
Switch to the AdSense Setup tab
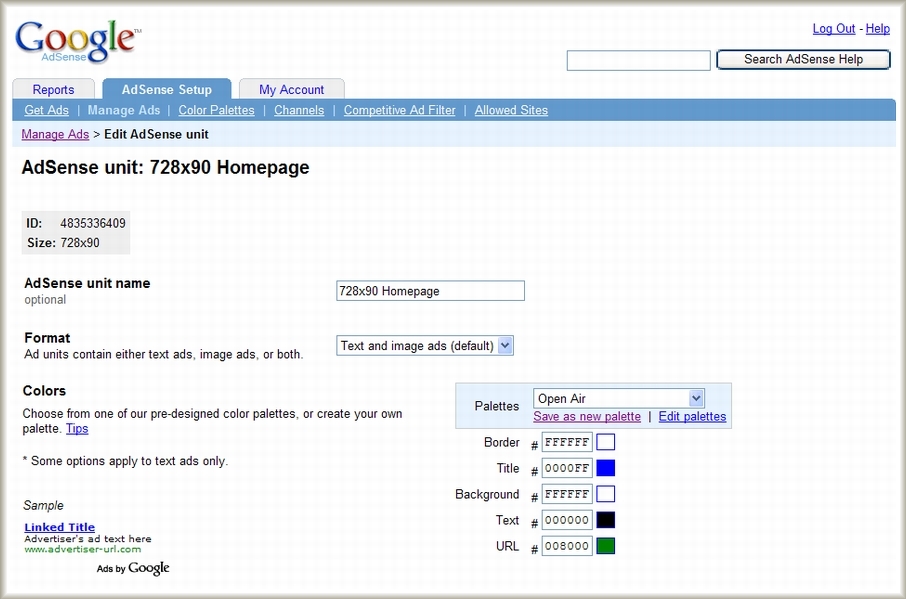click(x=166, y=90)
